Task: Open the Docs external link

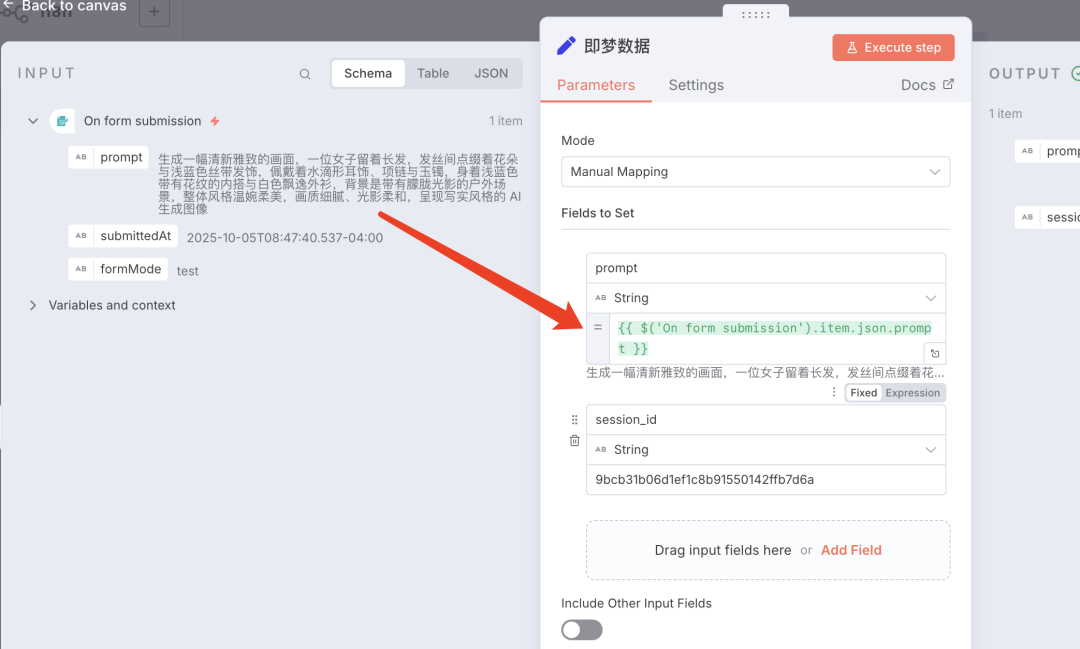Action: tap(927, 85)
